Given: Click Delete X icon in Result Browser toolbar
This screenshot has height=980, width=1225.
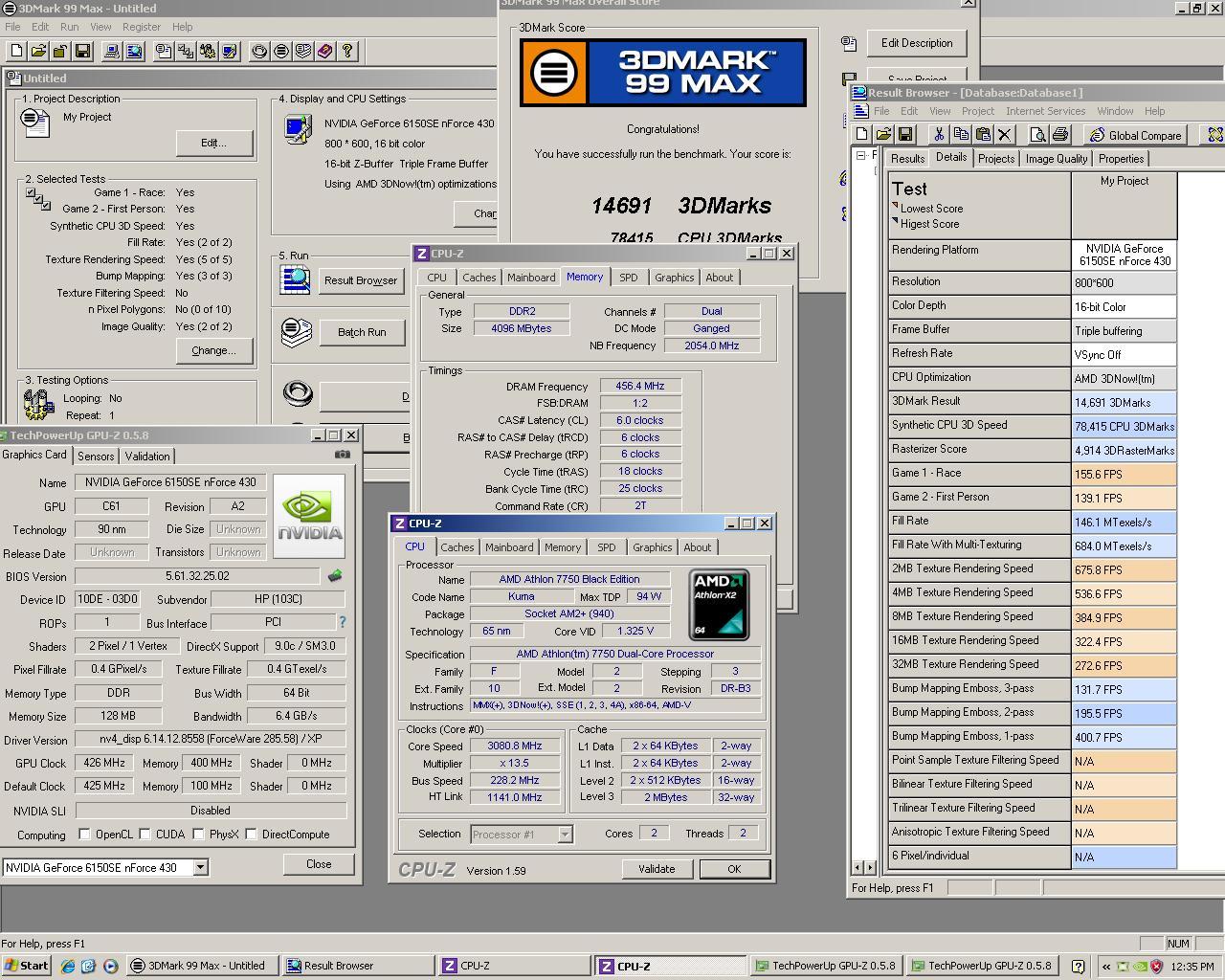Looking at the screenshot, I should pos(1005,135).
